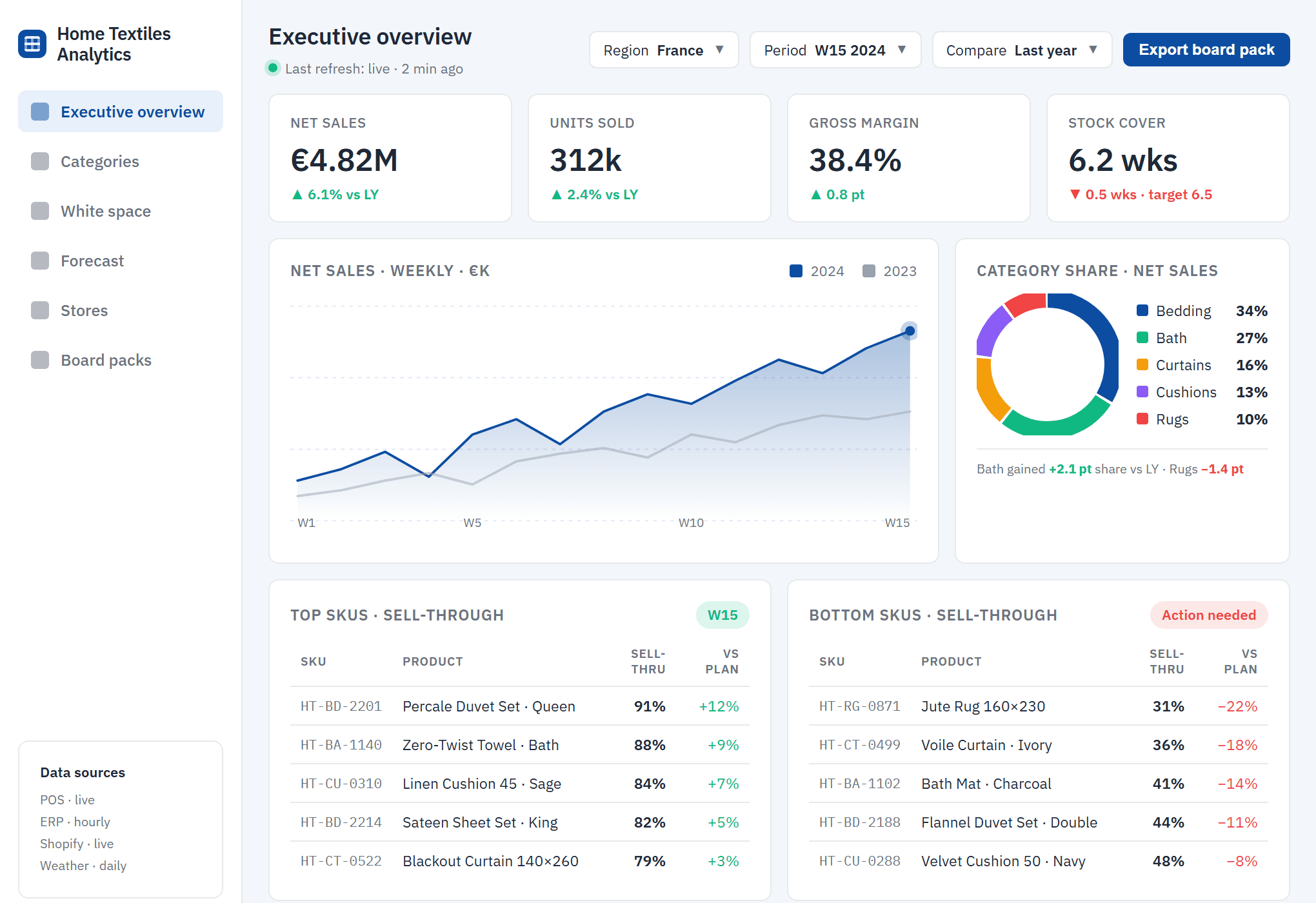This screenshot has width=1316, height=903.
Task: Click the Blackout Curtain 140×260 product
Action: (490, 861)
